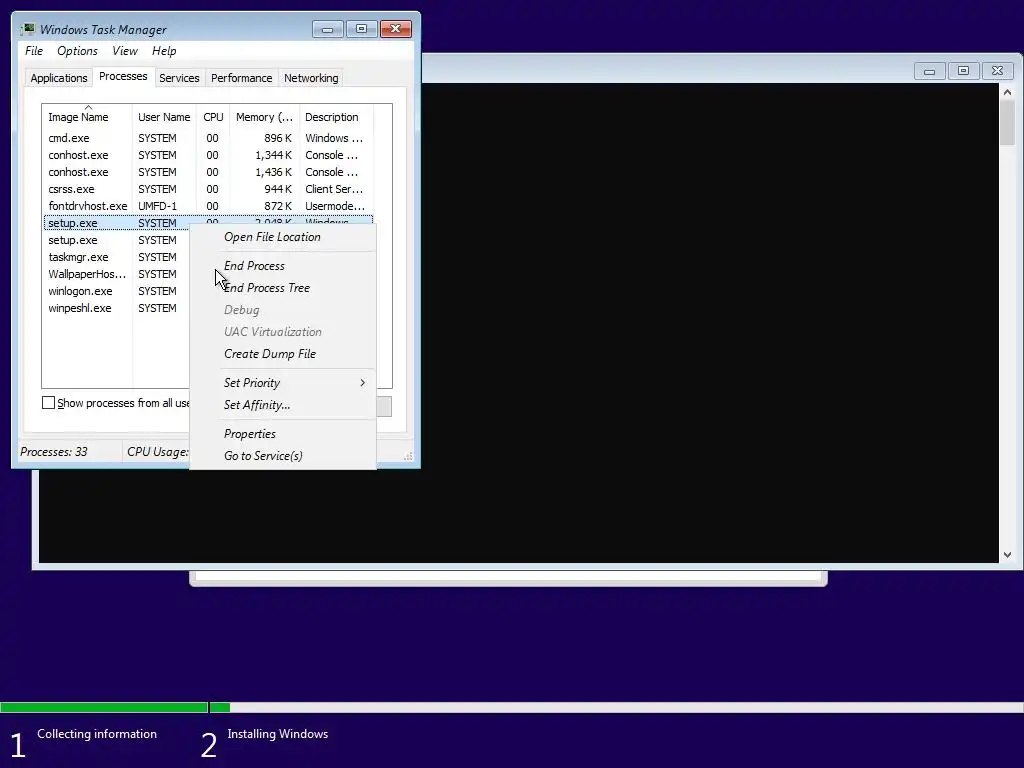This screenshot has width=1024, height=768.
Task: Click the 896 K memory value
Action: [x=278, y=138]
